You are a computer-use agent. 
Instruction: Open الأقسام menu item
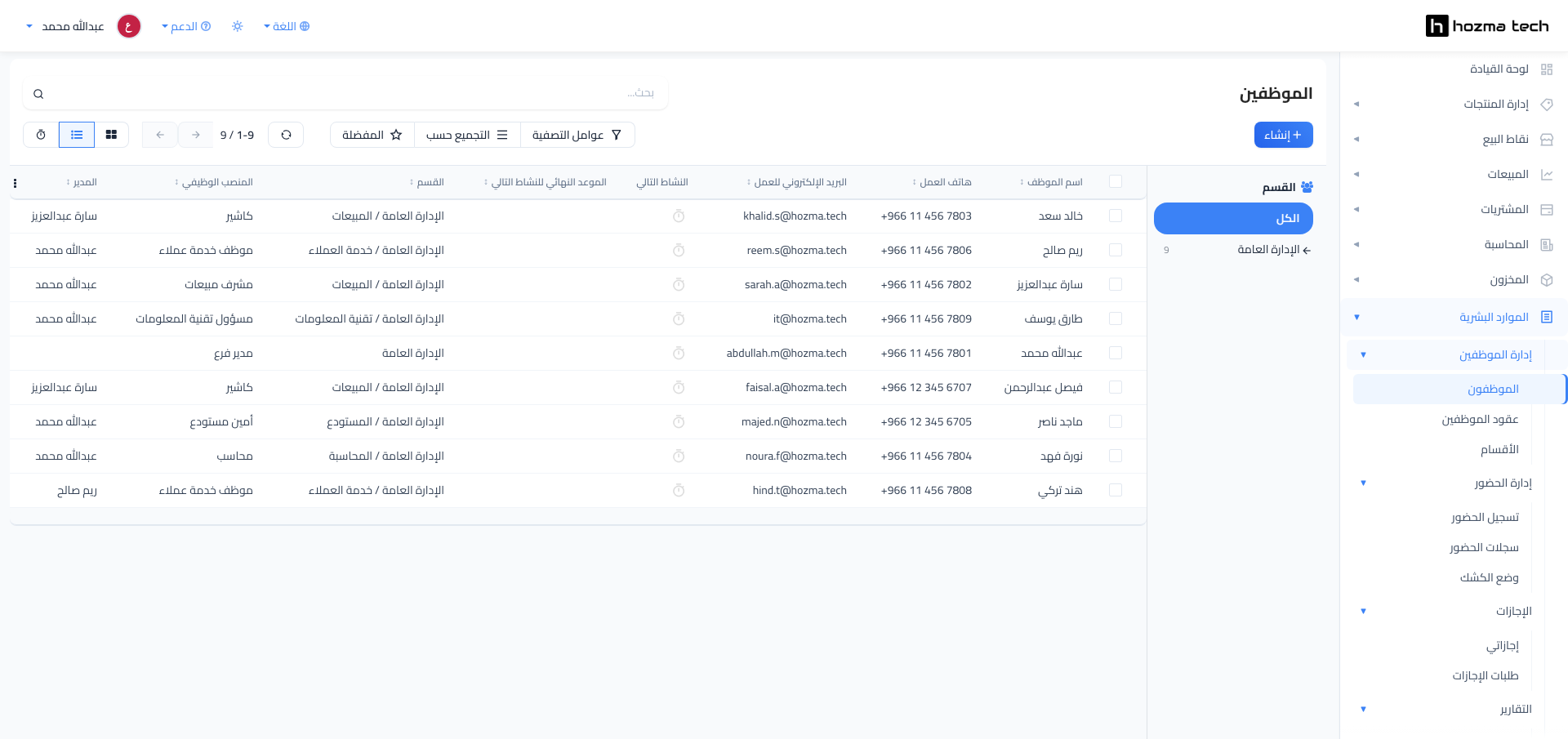(1499, 450)
